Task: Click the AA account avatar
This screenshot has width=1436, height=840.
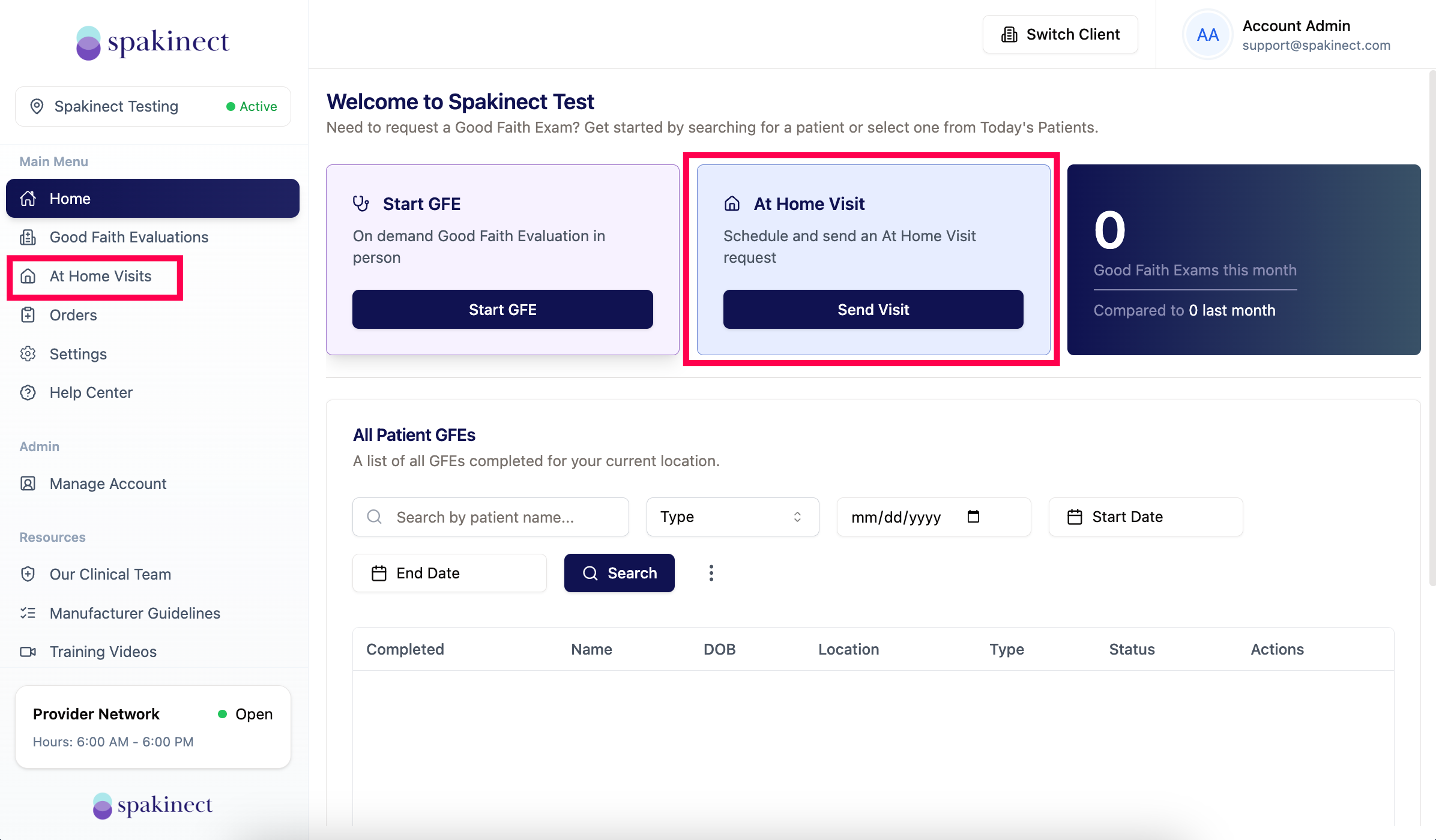Action: [1207, 35]
